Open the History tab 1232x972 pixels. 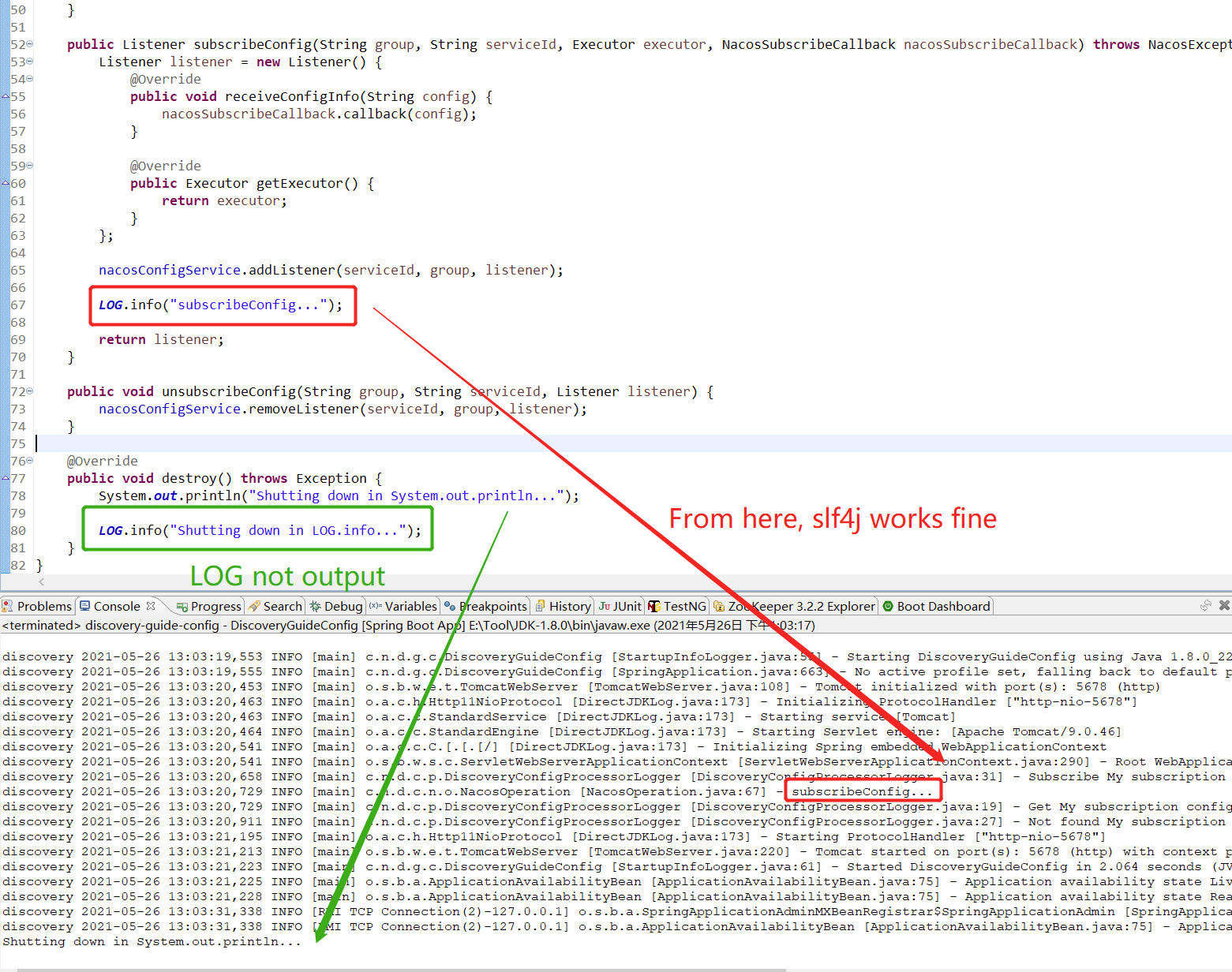tap(563, 606)
